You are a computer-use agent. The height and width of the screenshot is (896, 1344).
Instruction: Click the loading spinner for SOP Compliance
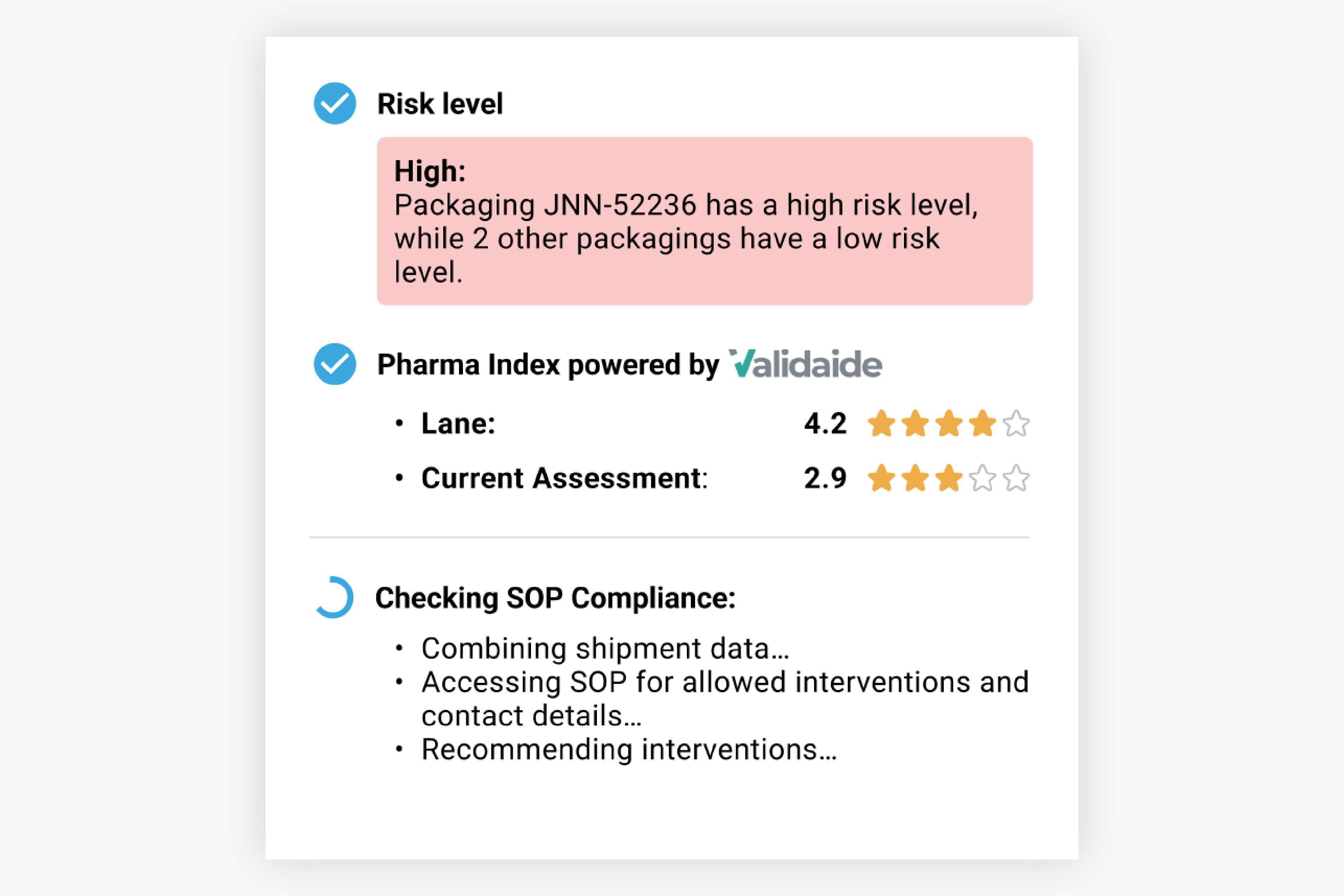pos(334,597)
